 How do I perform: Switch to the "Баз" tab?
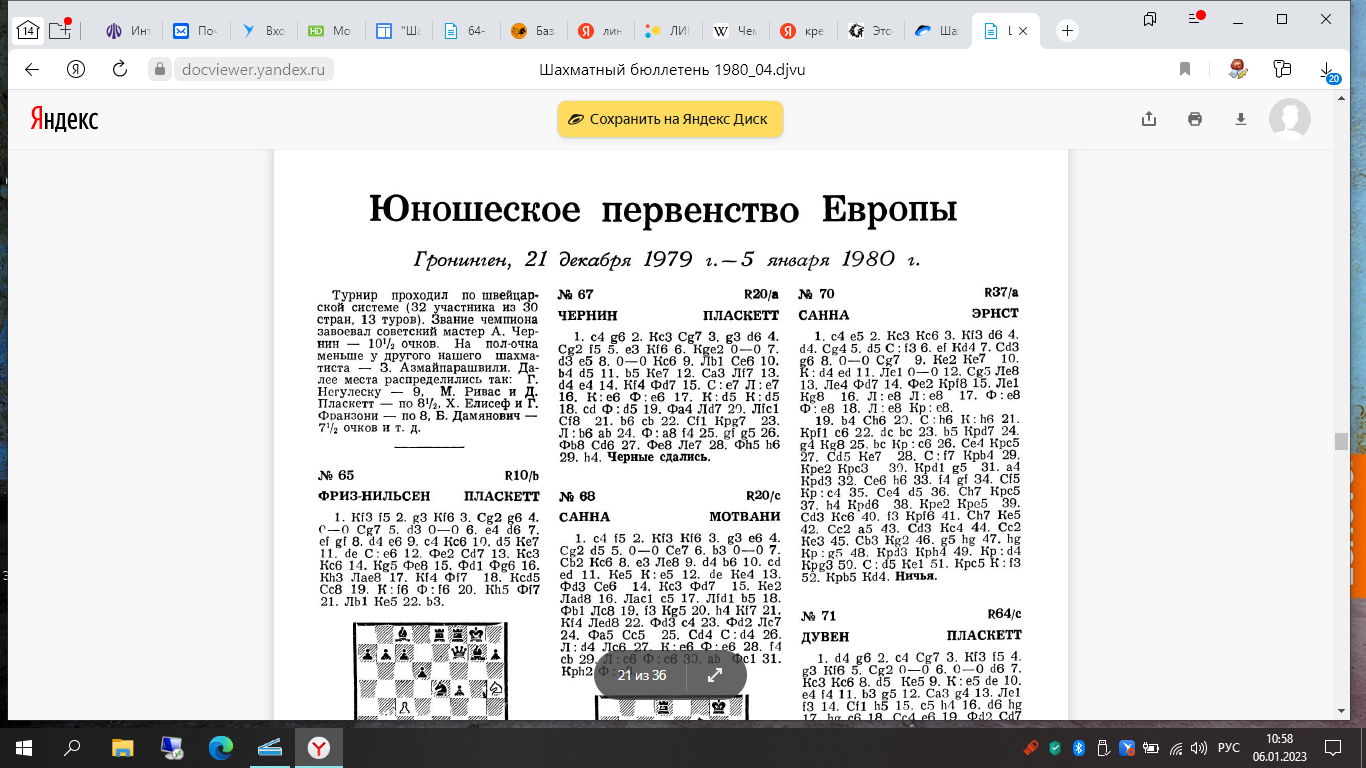coord(532,31)
